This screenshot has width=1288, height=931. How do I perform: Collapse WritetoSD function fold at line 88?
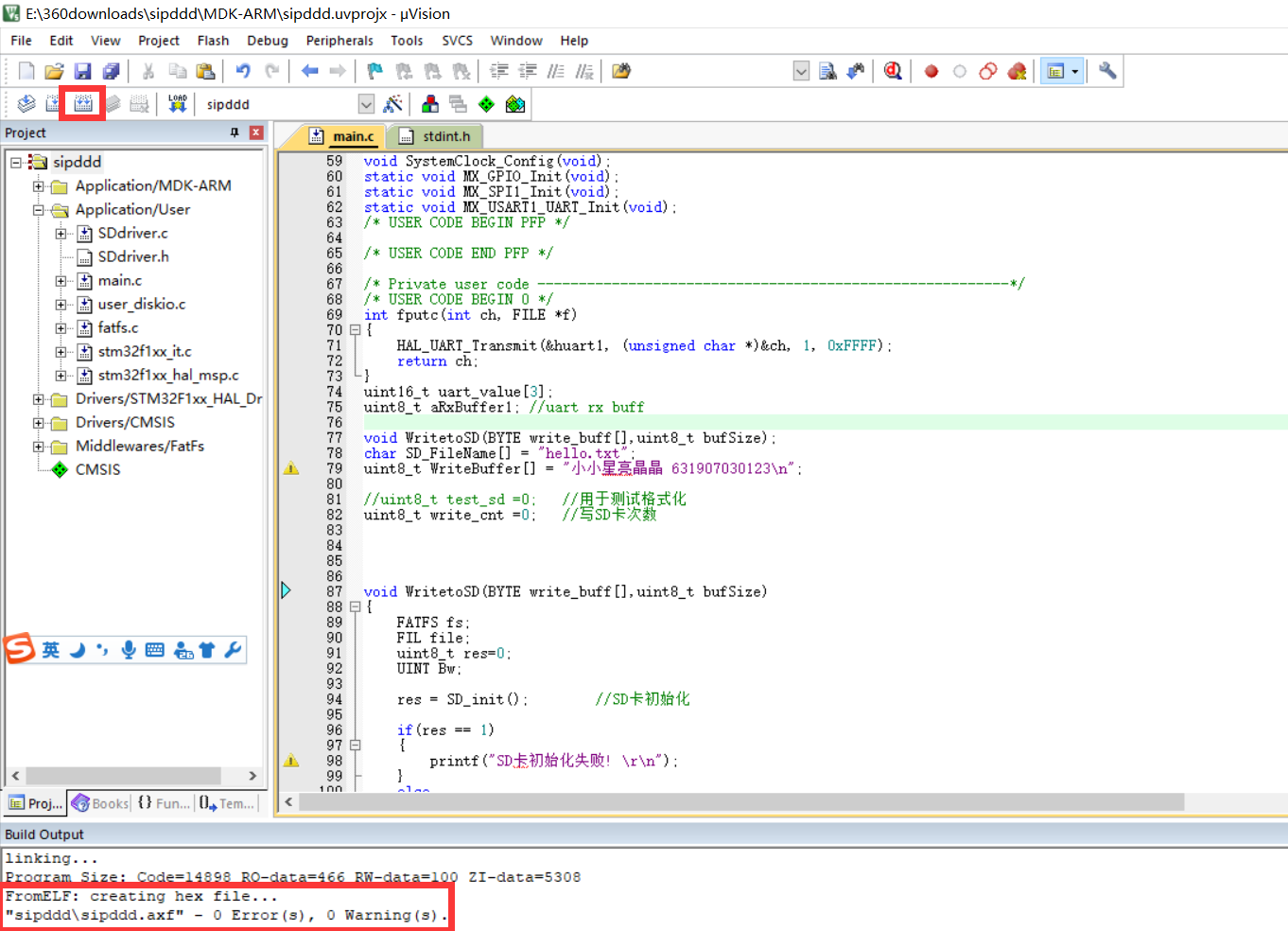(355, 606)
